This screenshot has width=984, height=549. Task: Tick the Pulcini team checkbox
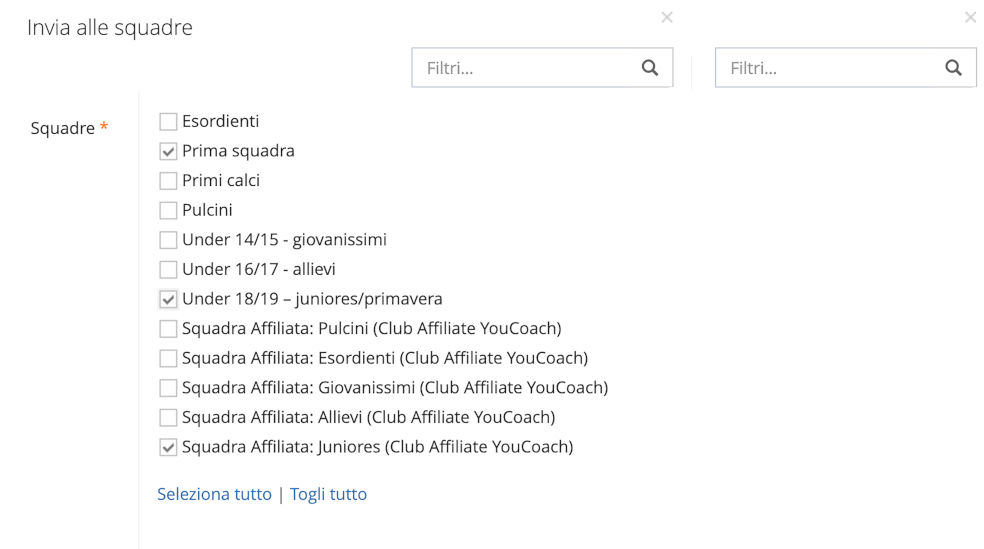[x=168, y=211]
